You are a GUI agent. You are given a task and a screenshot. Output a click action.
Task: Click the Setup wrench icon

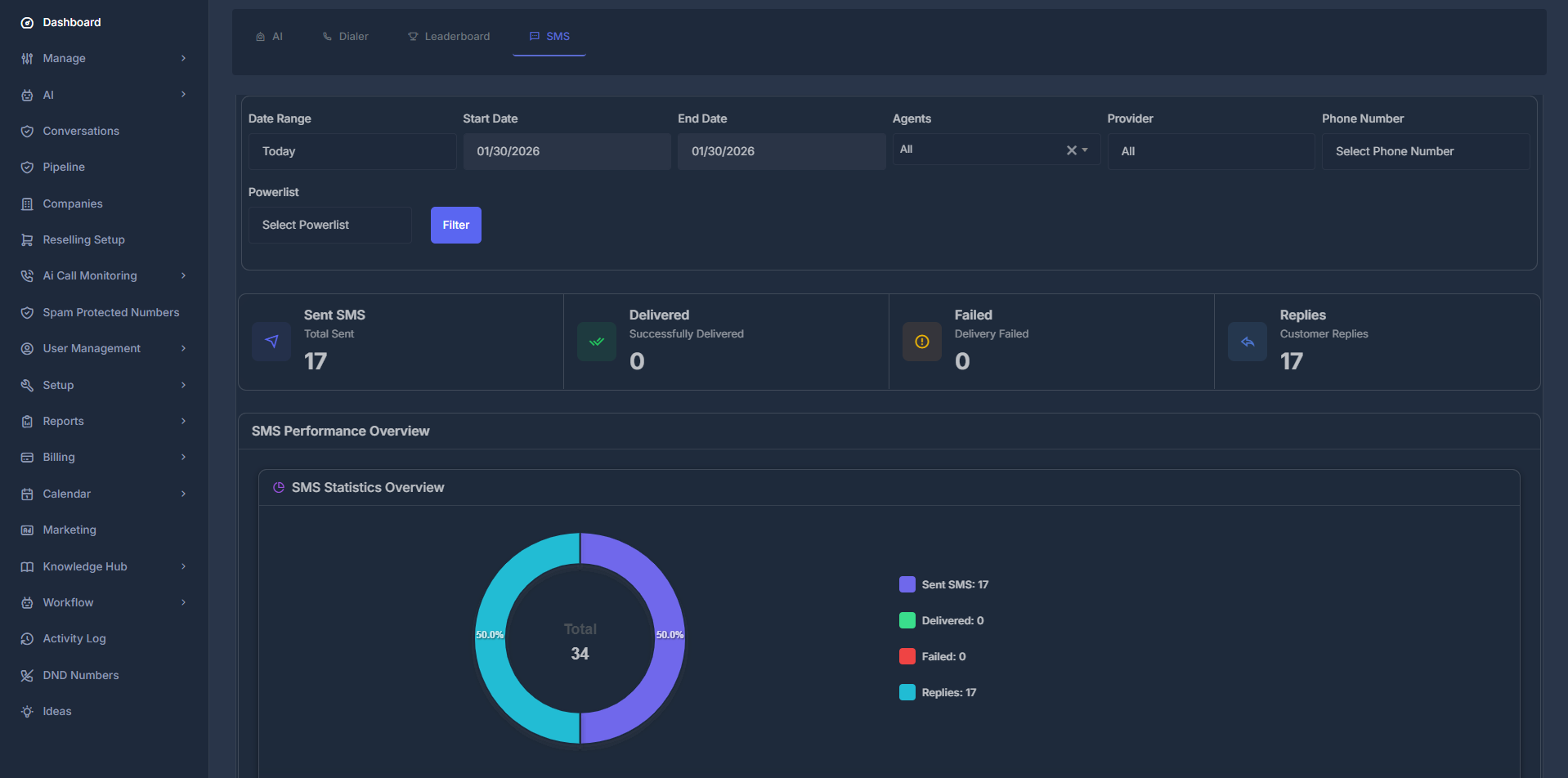[x=27, y=386]
